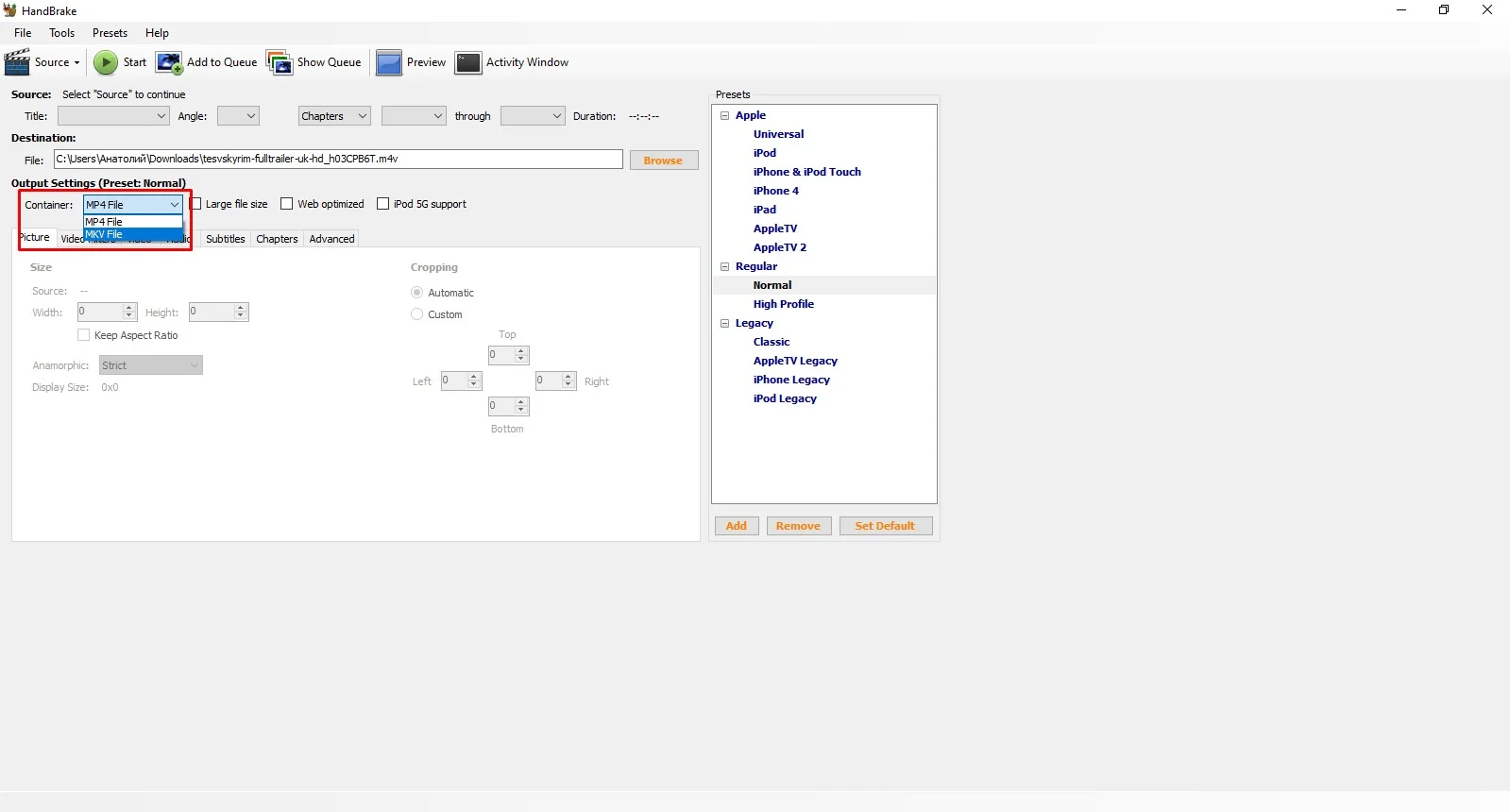Click the Top cropping spinner

pos(508,355)
